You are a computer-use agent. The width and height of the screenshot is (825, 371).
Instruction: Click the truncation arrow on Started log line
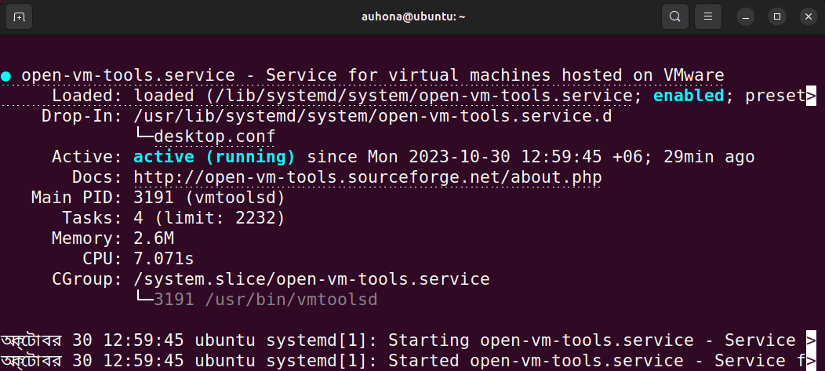(x=811, y=361)
